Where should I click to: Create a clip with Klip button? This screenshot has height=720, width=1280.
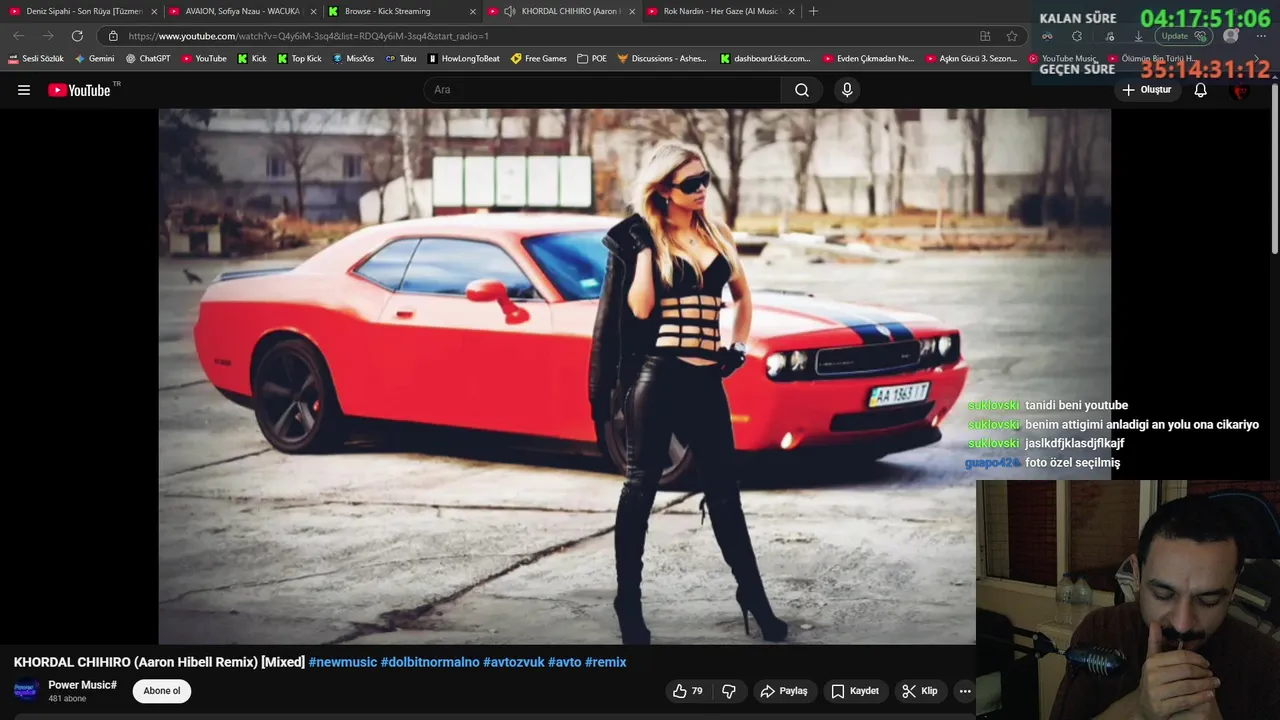pyautogui.click(x=920, y=691)
